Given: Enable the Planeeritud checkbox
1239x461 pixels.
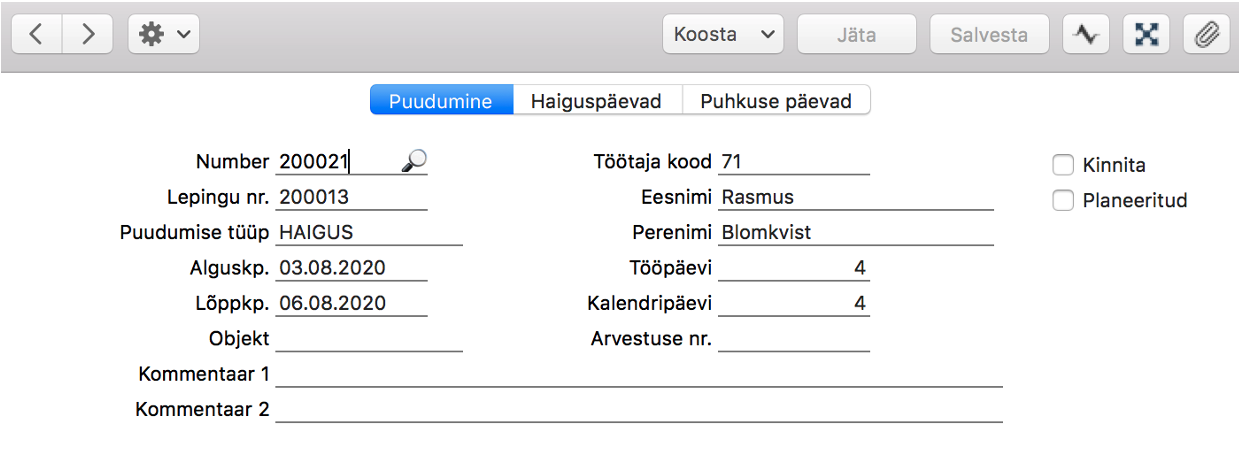Looking at the screenshot, I should (x=1063, y=200).
